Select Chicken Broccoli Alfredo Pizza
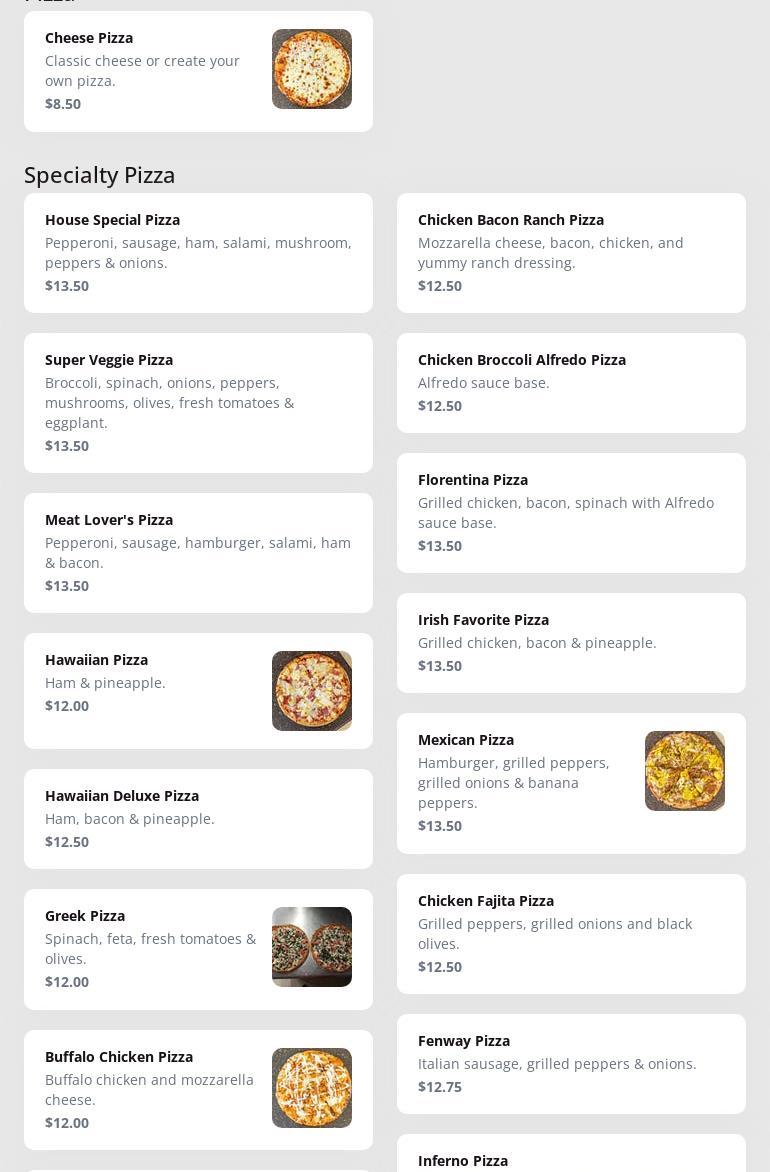The image size is (770, 1172). click(571, 383)
